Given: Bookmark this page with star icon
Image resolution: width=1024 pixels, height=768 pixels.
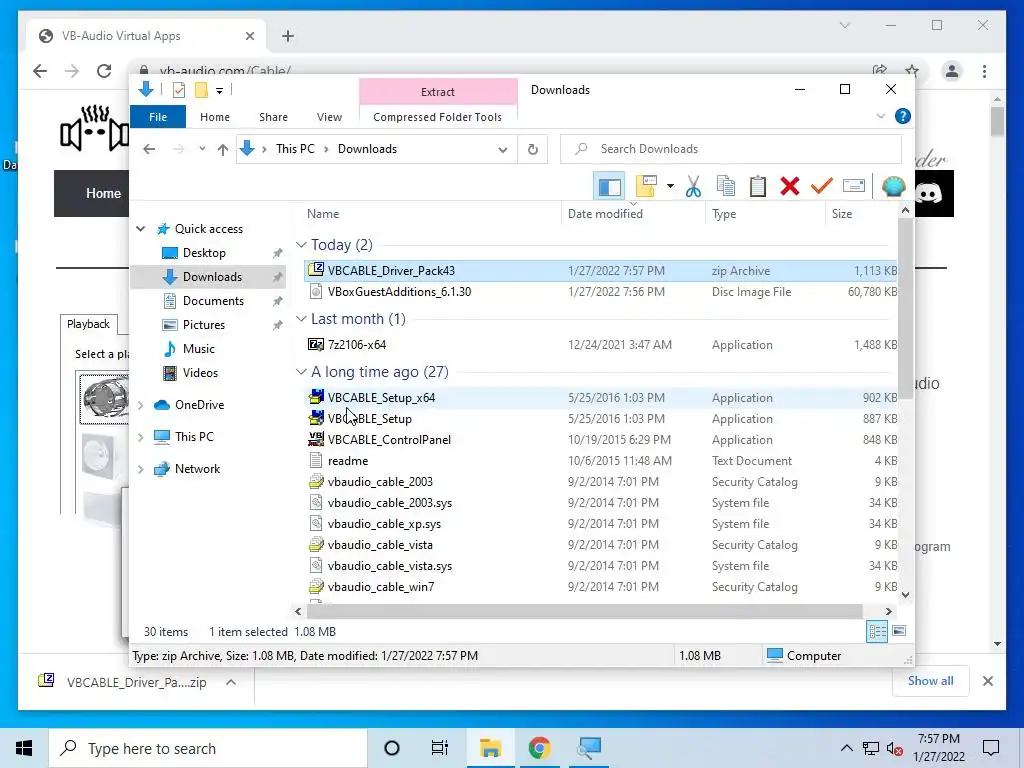Looking at the screenshot, I should [x=912, y=71].
